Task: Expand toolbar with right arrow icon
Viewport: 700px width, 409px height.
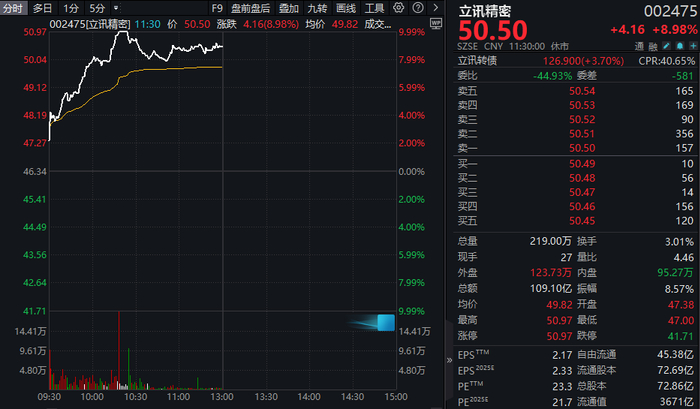Action: [x=435, y=8]
